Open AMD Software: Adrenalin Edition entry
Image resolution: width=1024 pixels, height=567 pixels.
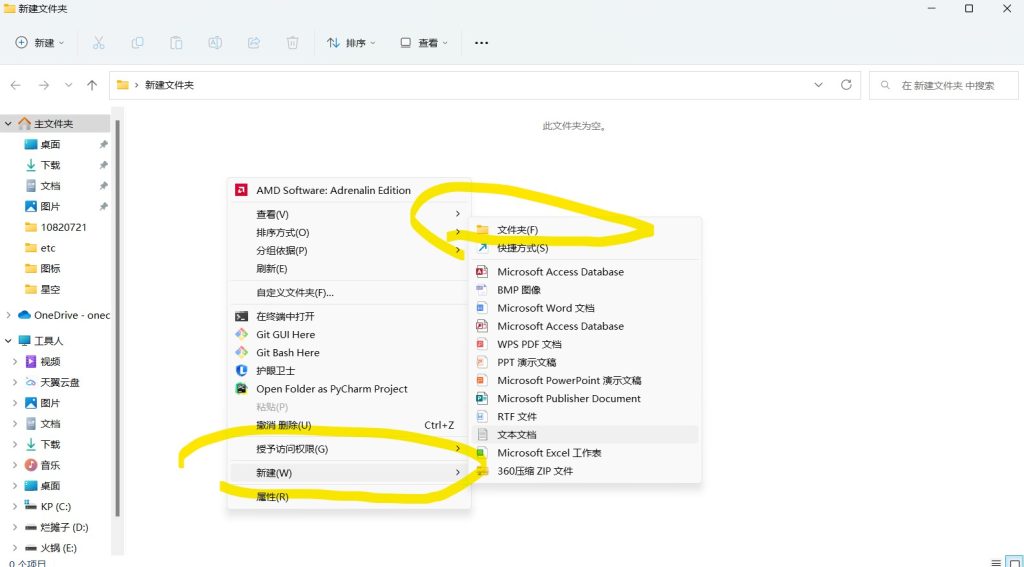349,190
